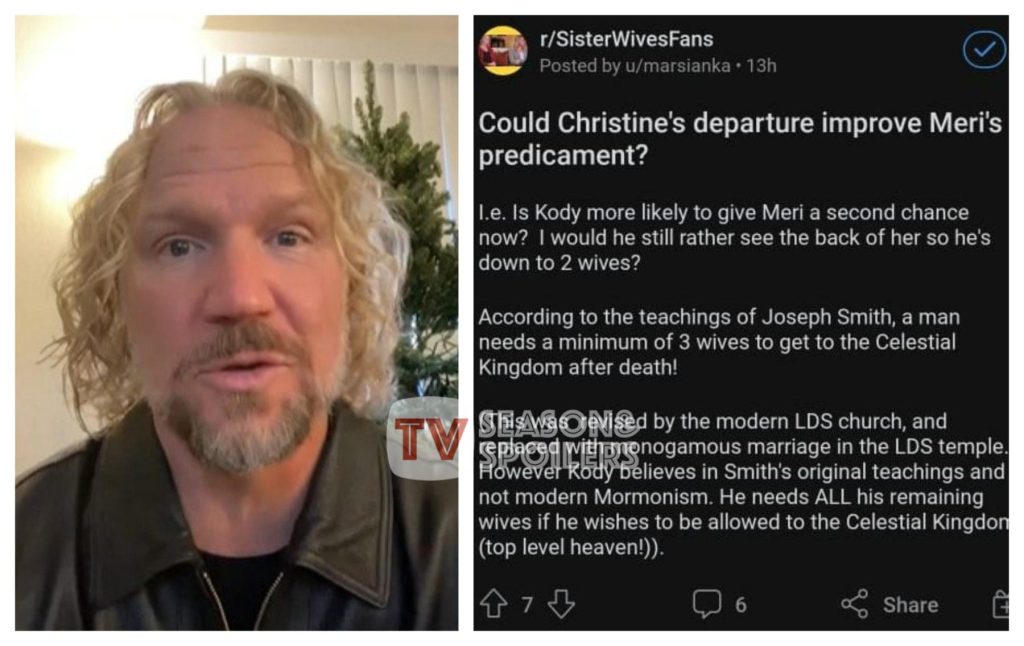
Task: Toggle the joined checkmark for the subreddit
Action: (x=984, y=50)
